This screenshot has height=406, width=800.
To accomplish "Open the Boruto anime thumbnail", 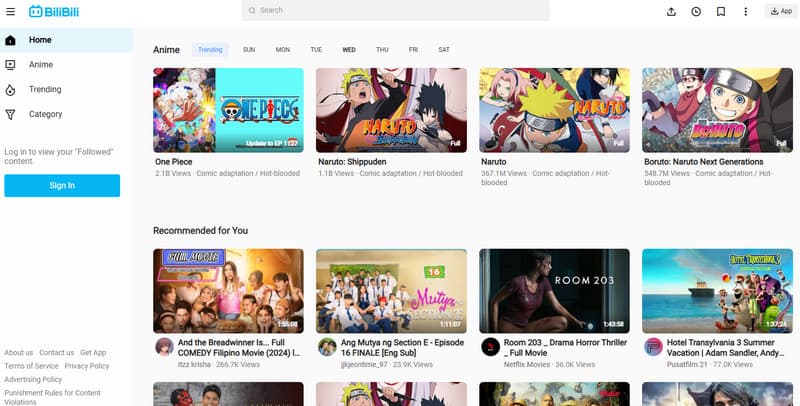I will [x=717, y=110].
